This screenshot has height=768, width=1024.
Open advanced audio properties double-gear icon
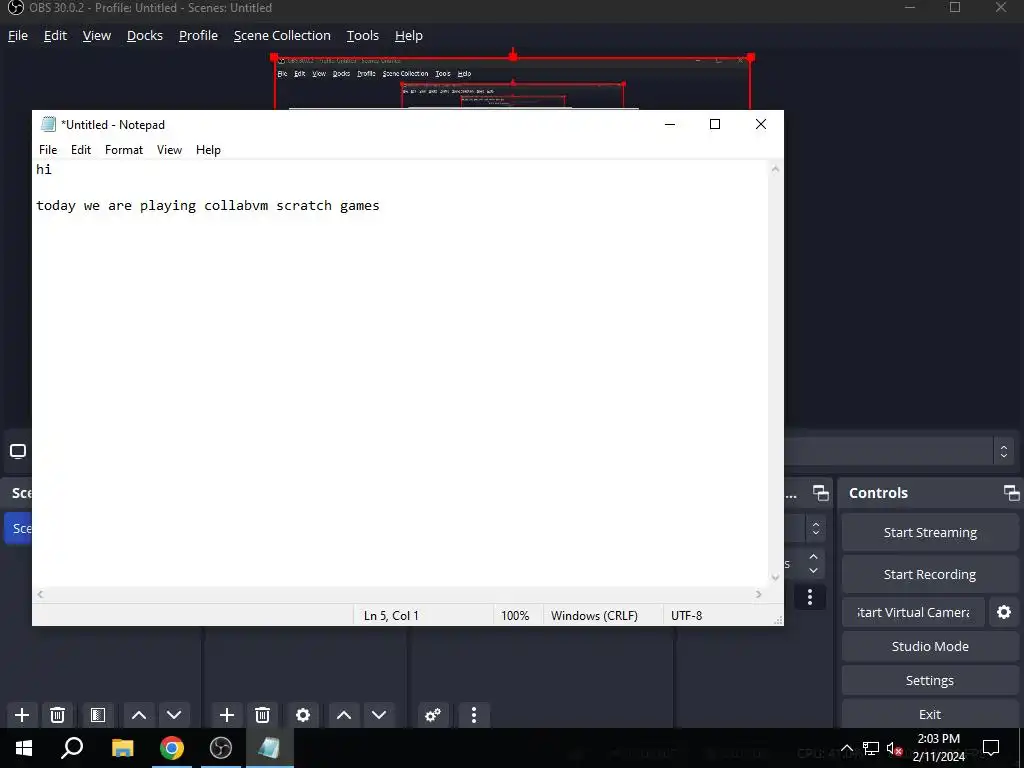(x=432, y=715)
